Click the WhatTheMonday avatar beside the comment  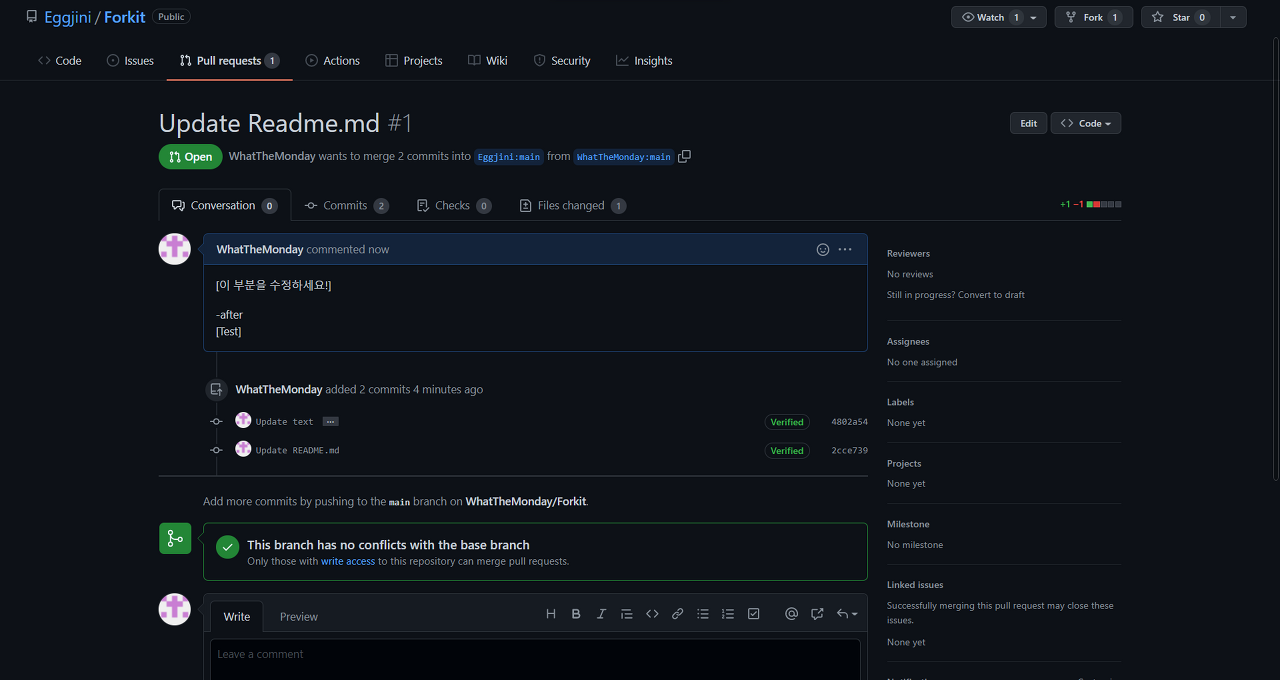pyautogui.click(x=175, y=249)
